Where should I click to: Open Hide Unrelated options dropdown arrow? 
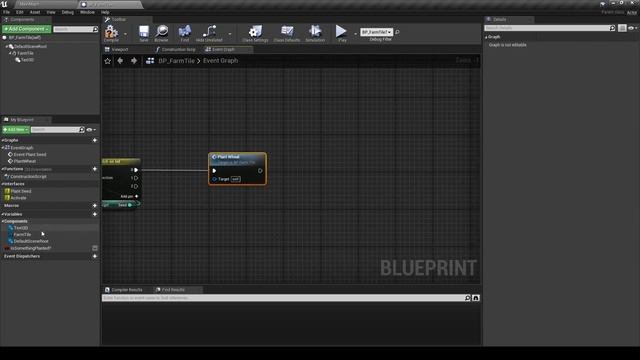[230, 34]
